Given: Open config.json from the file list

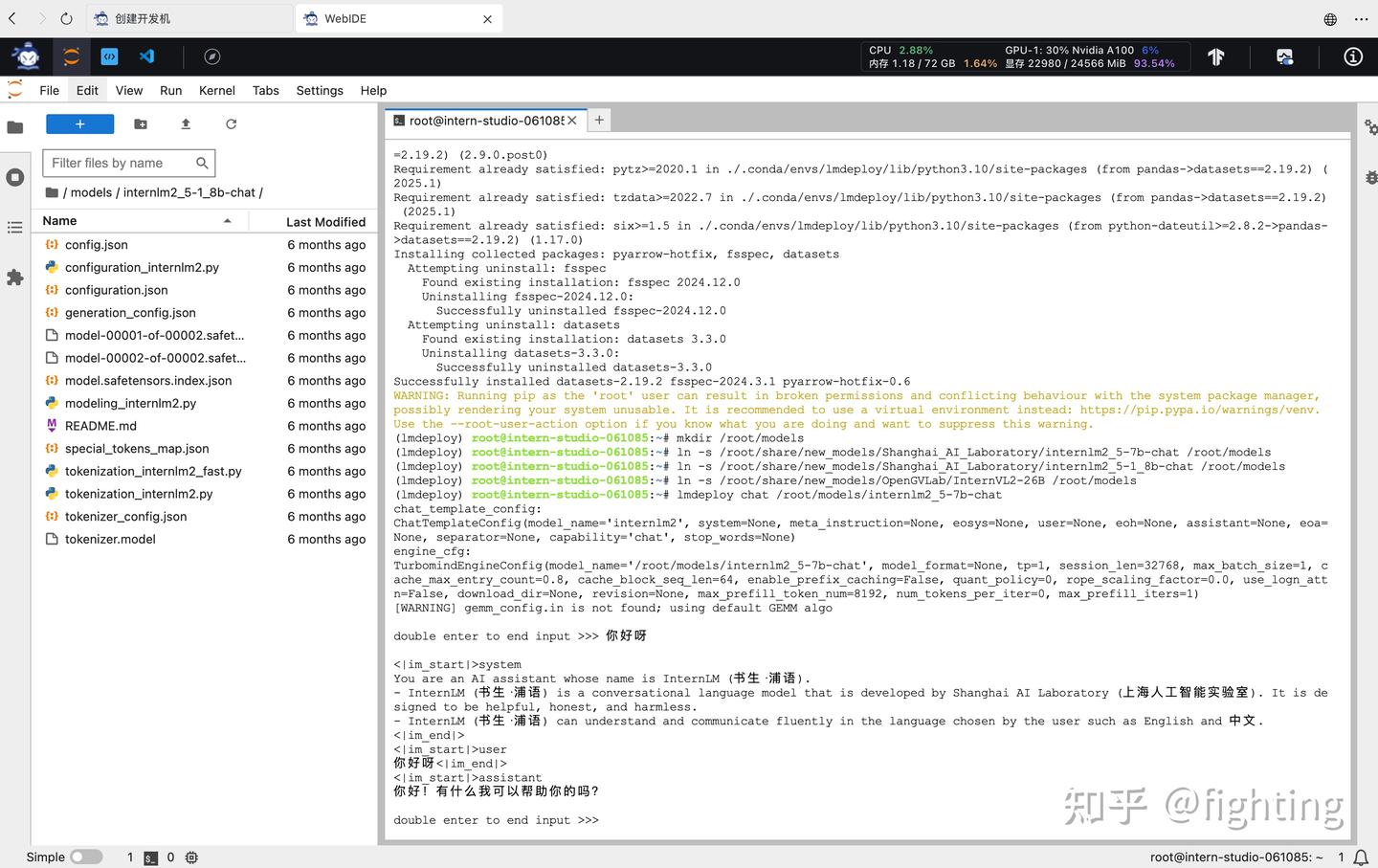Looking at the screenshot, I should point(96,244).
